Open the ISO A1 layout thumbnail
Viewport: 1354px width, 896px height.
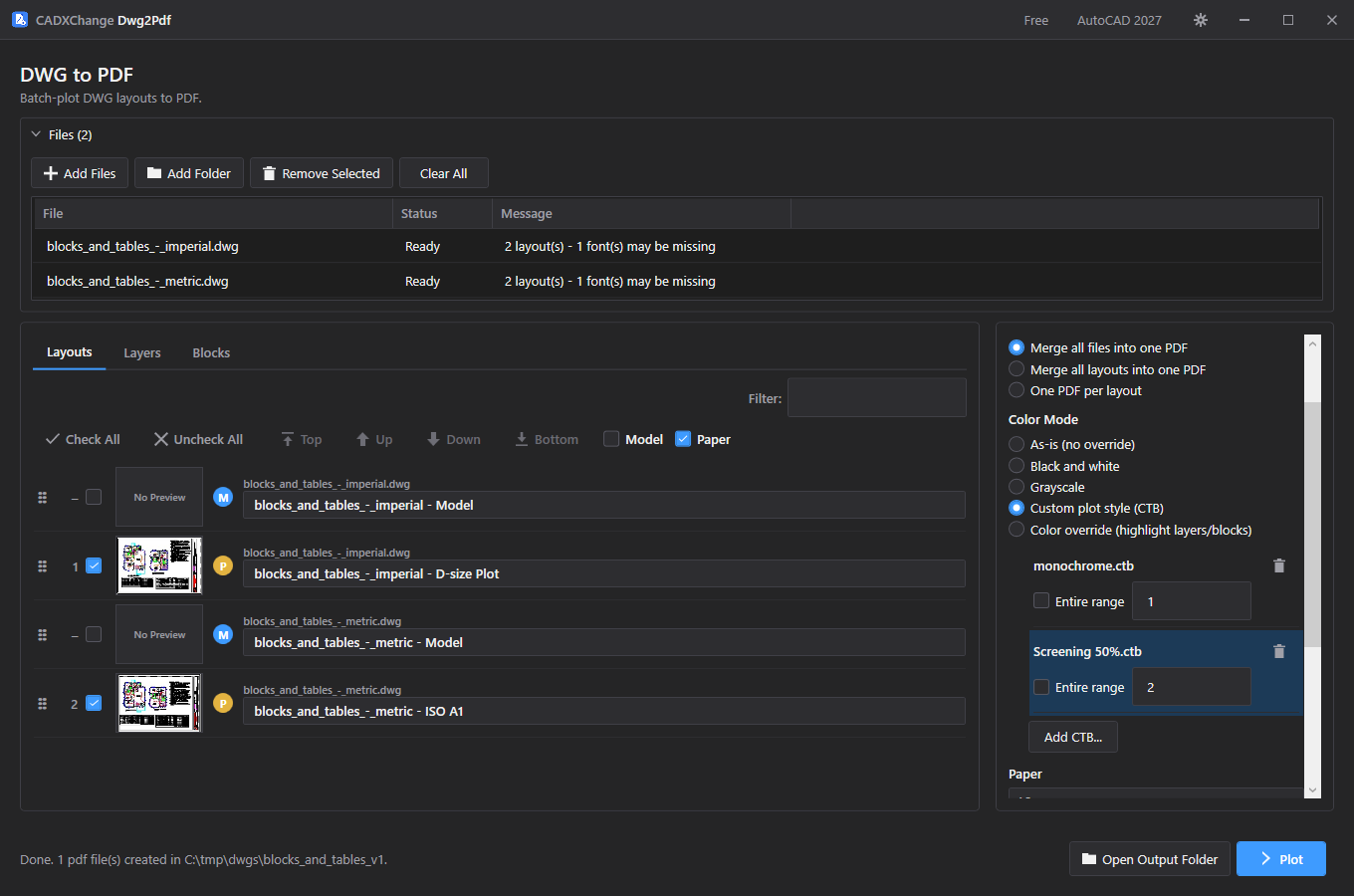159,703
